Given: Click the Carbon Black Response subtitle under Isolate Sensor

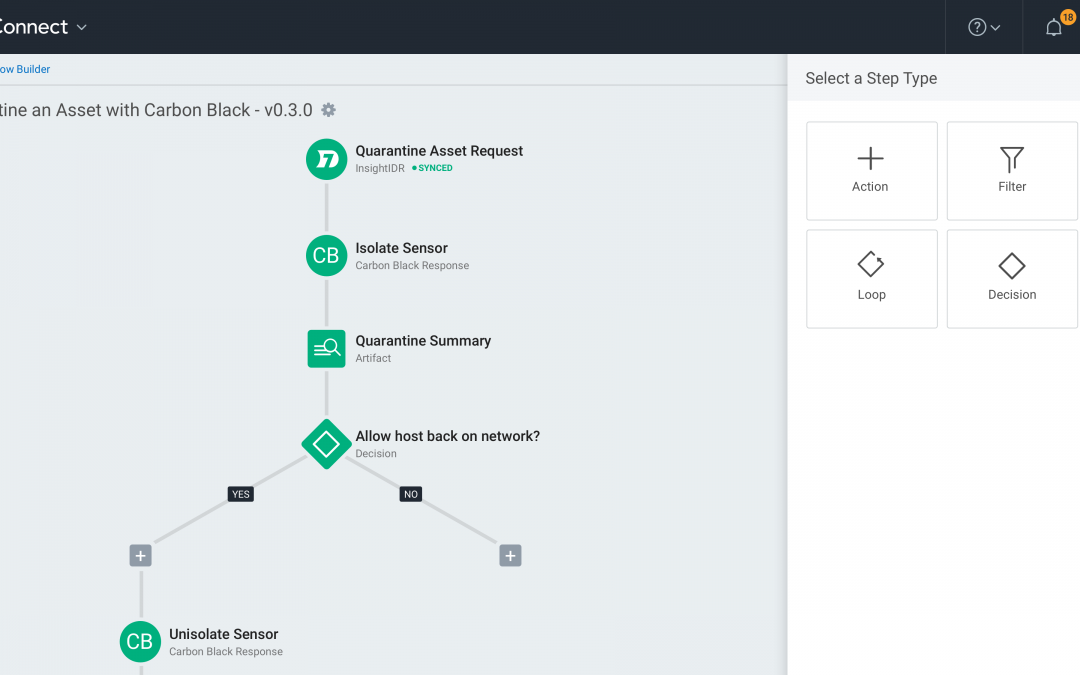Looking at the screenshot, I should [412, 265].
